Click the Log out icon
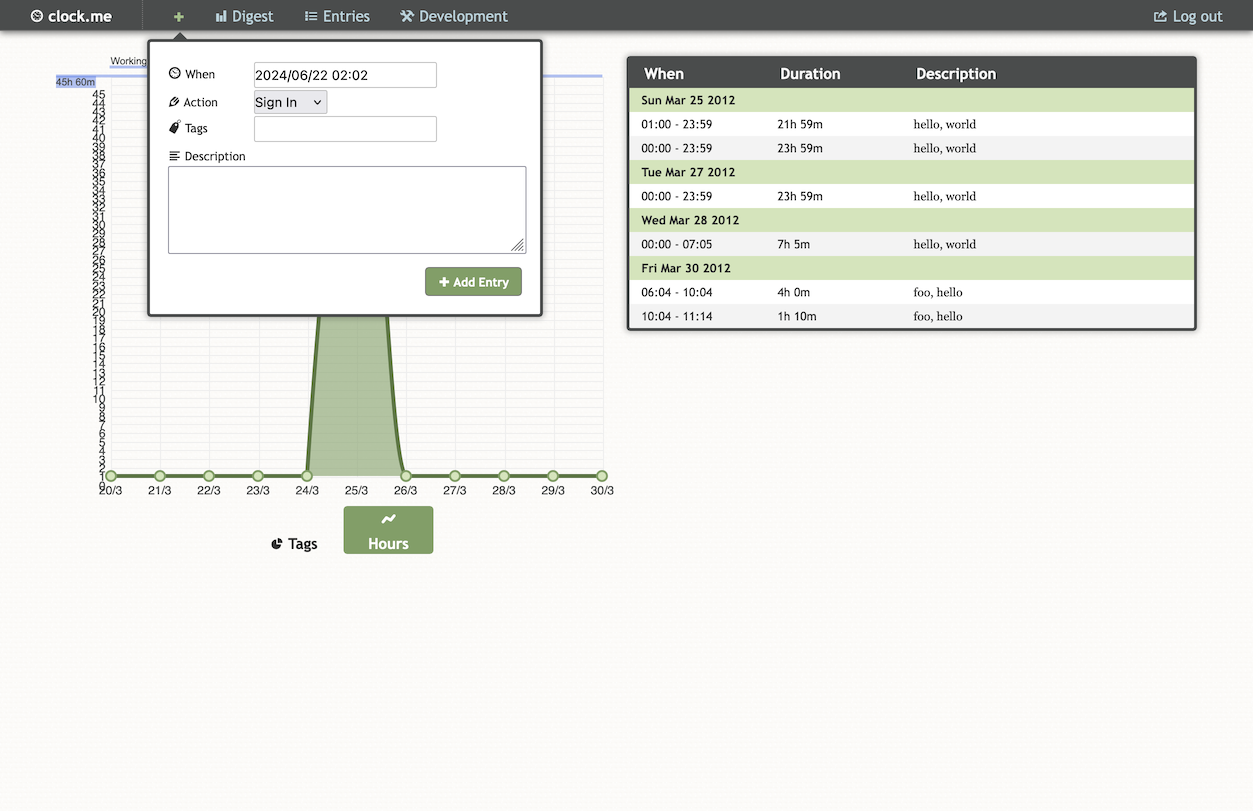The height and width of the screenshot is (811, 1253). tap(1160, 16)
